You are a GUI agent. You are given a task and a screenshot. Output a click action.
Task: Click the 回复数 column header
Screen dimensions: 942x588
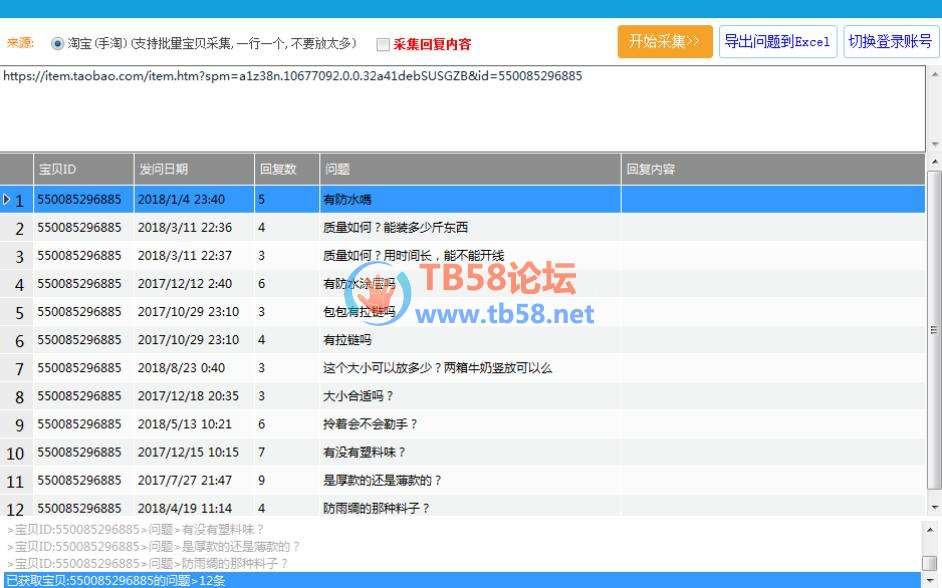click(x=287, y=169)
